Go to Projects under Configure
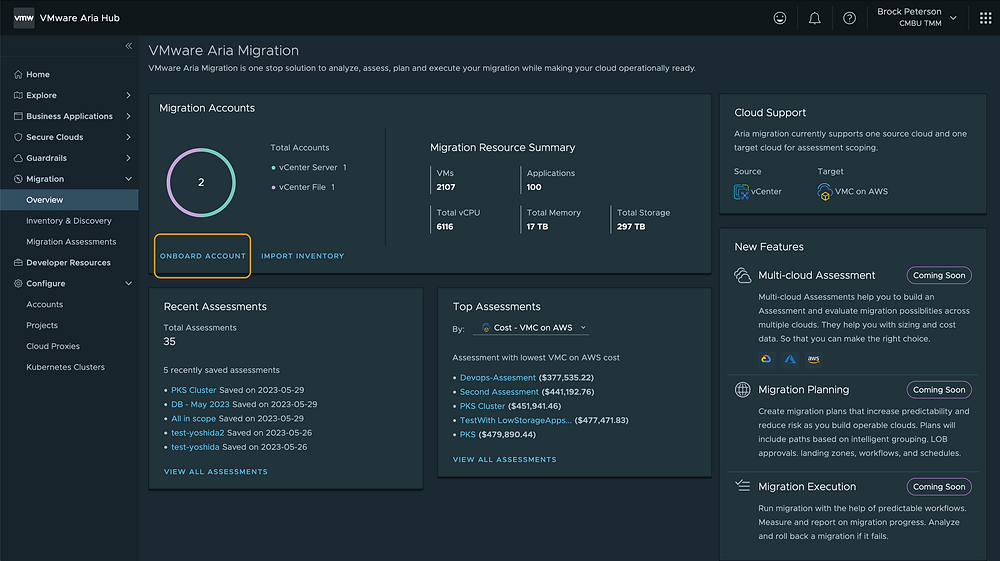Screen dimensions: 1000x561 coord(42,325)
